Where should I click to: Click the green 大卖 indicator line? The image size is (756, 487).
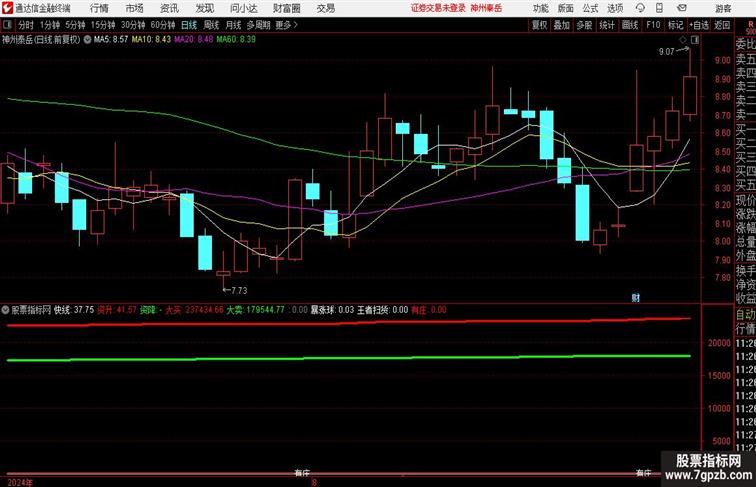click(349, 358)
